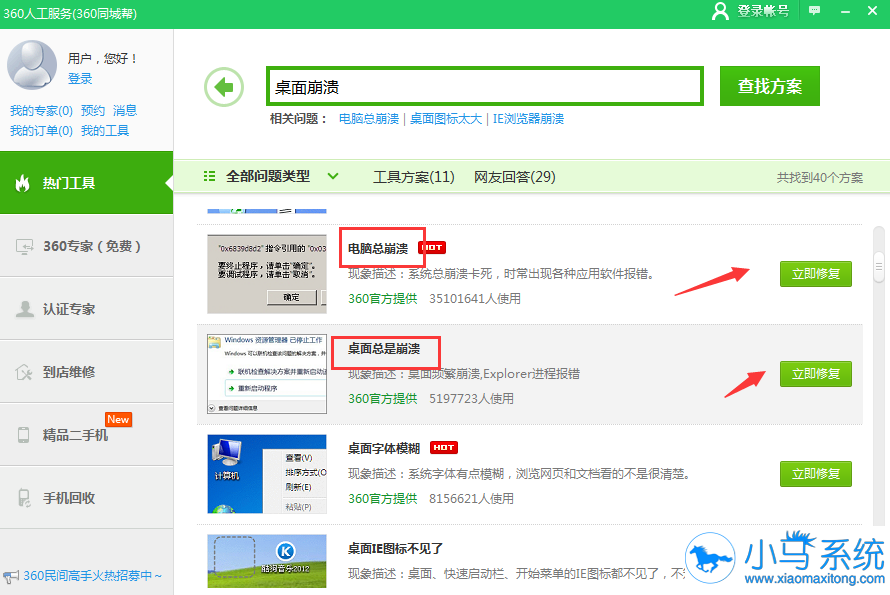Click the search field containing 桌面崩溃

click(485, 86)
